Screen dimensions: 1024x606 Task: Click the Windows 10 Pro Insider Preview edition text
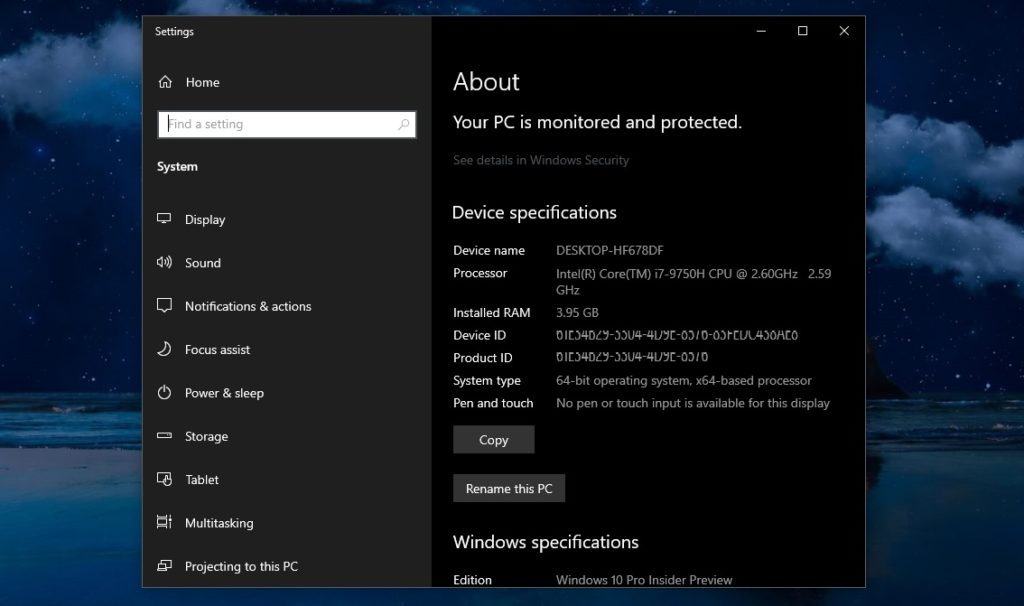(x=643, y=579)
